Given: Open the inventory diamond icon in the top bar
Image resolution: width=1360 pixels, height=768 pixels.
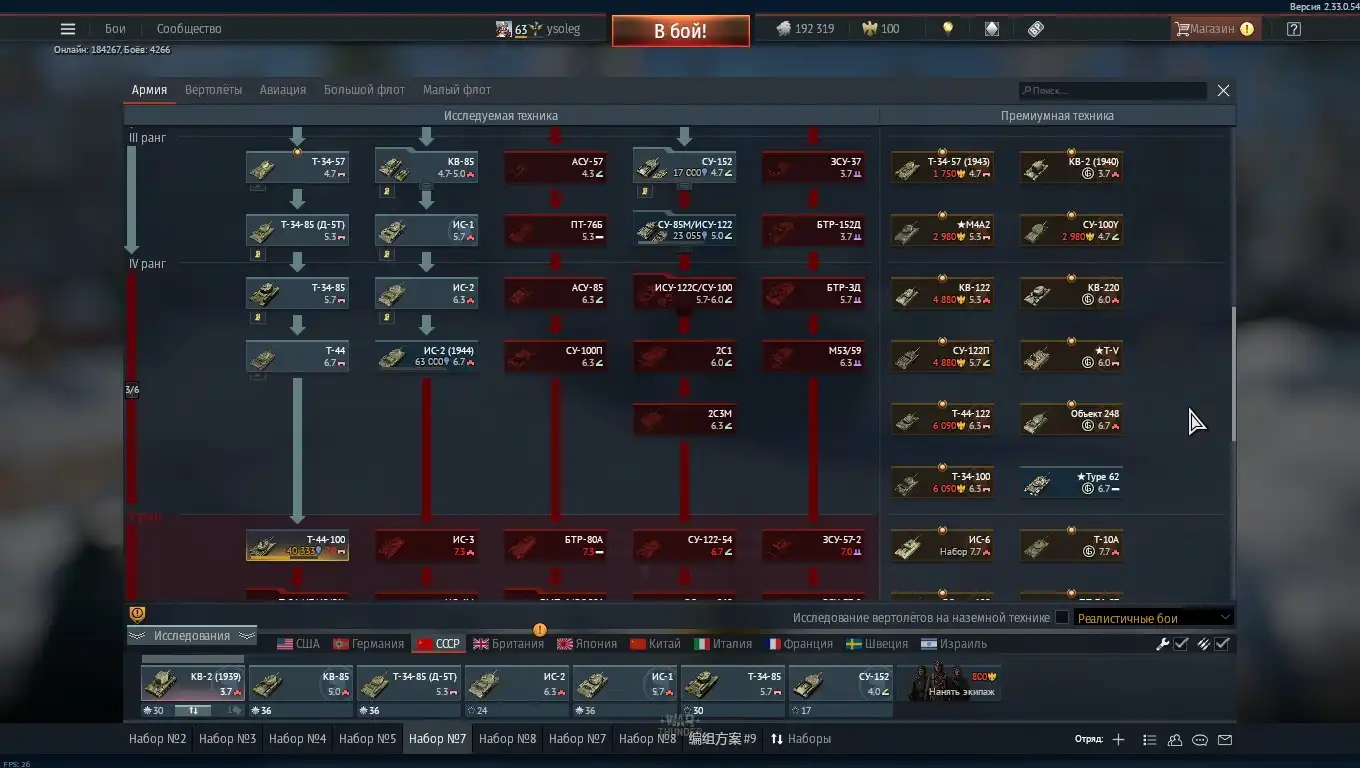Looking at the screenshot, I should click(x=991, y=29).
